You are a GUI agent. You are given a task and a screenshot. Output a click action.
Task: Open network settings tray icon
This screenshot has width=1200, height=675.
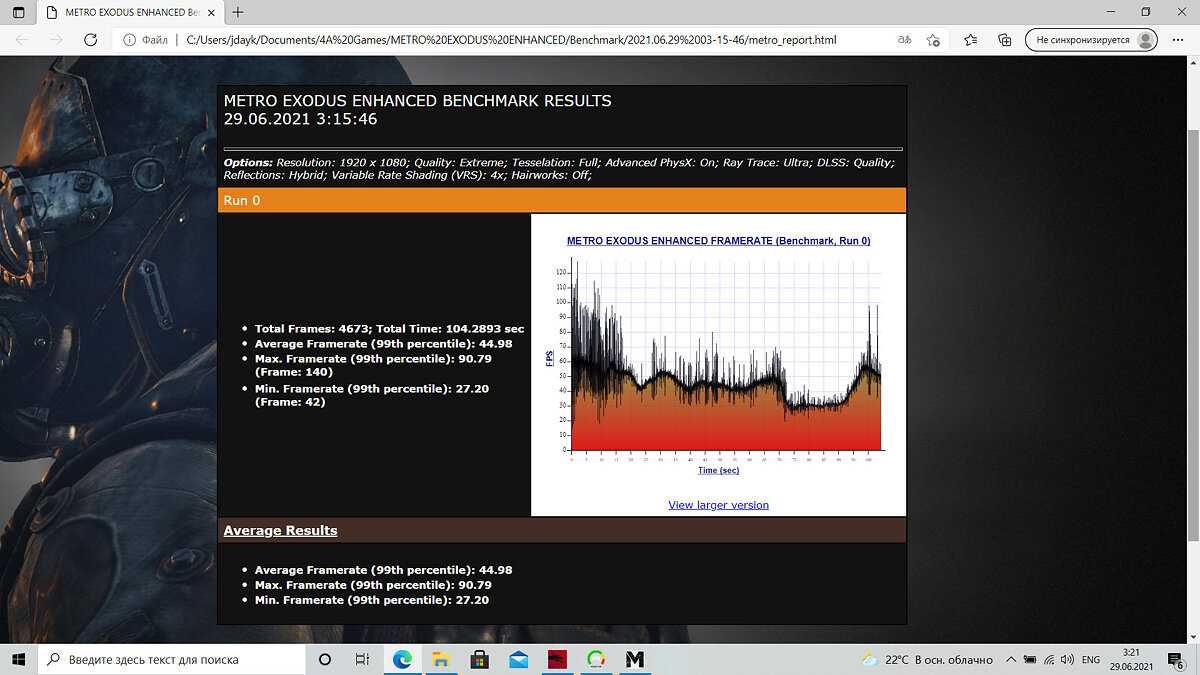point(1048,660)
